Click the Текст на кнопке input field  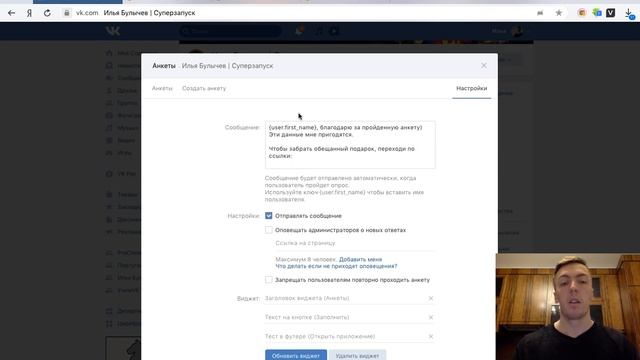point(345,317)
